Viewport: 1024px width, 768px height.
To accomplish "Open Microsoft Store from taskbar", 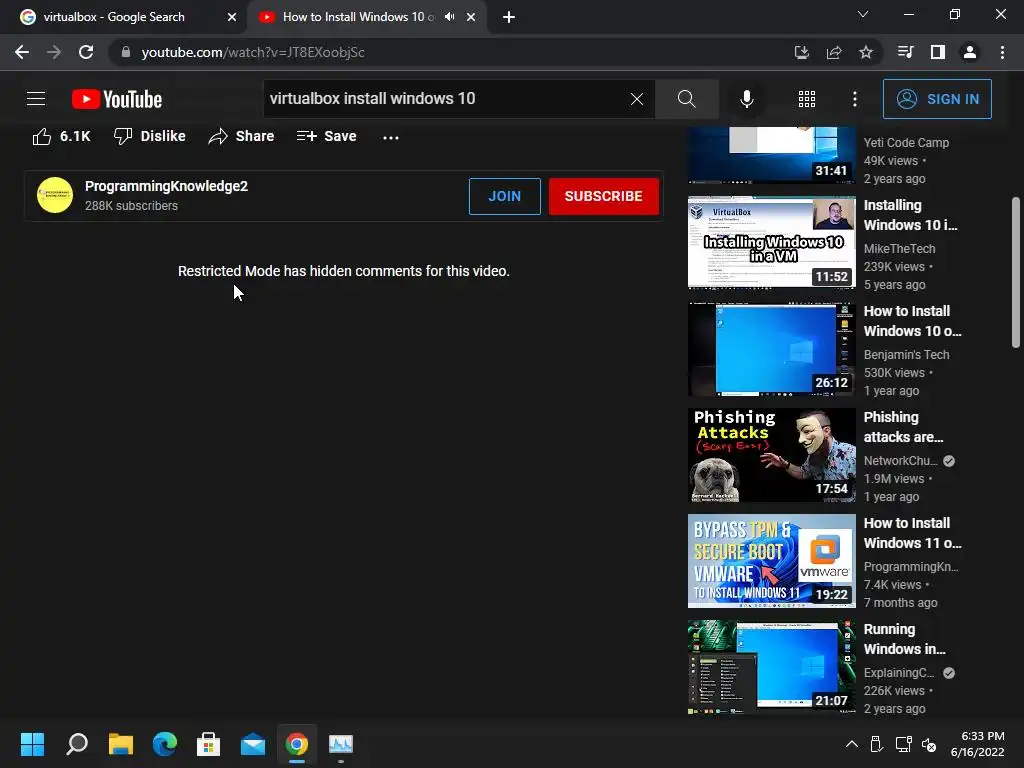I will (208, 744).
